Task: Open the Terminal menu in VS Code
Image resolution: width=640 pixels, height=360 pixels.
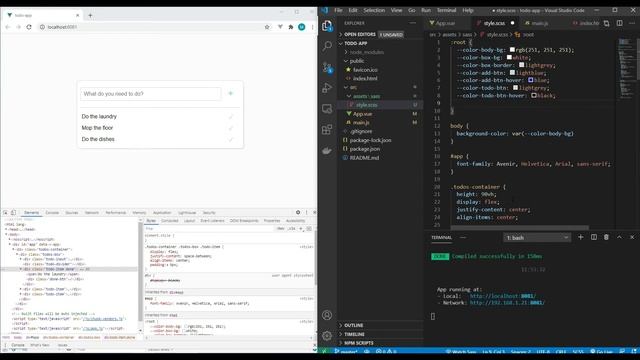Action: click(447, 10)
